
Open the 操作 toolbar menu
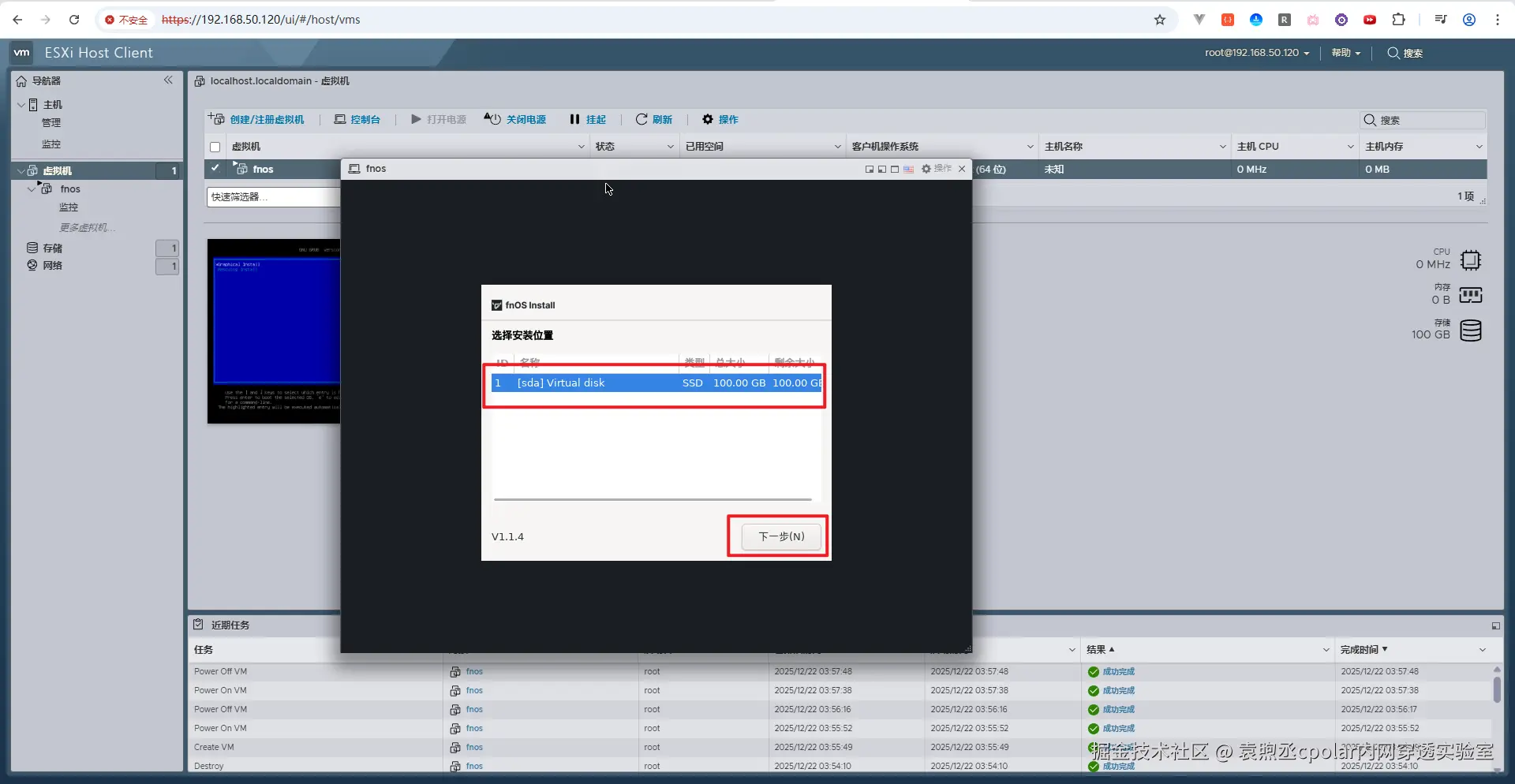720,120
